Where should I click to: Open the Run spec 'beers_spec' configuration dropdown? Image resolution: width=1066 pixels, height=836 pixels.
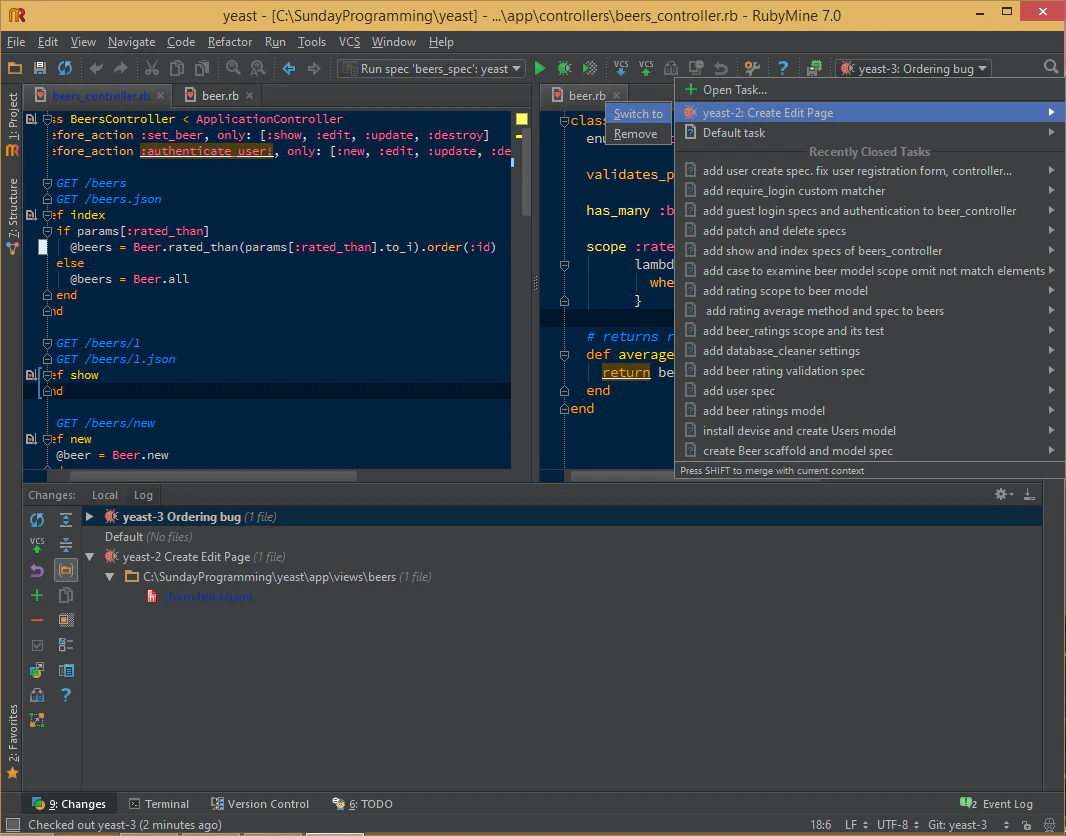pos(431,69)
